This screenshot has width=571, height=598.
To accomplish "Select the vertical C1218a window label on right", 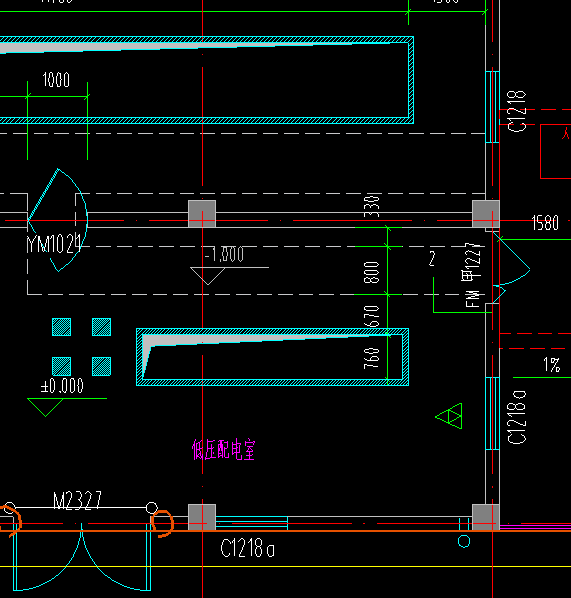I will tap(517, 417).
